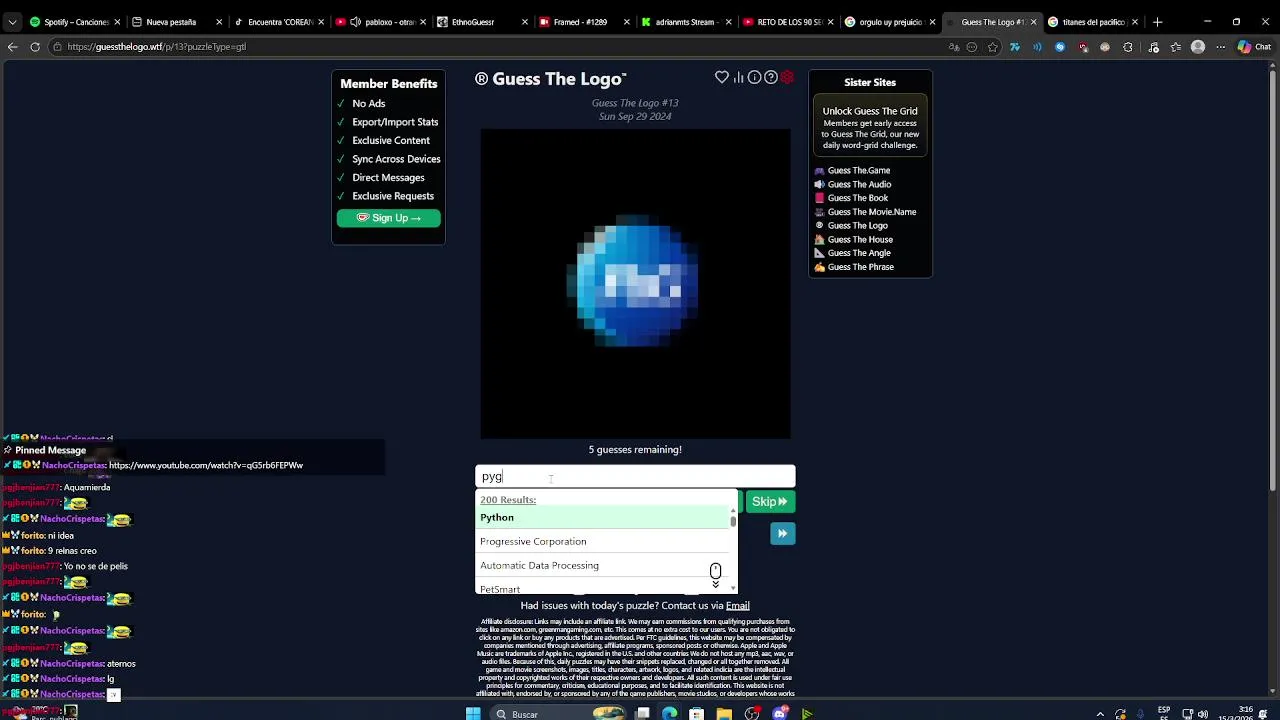Select Python from the results
This screenshot has width=1280, height=720.
tap(603, 518)
